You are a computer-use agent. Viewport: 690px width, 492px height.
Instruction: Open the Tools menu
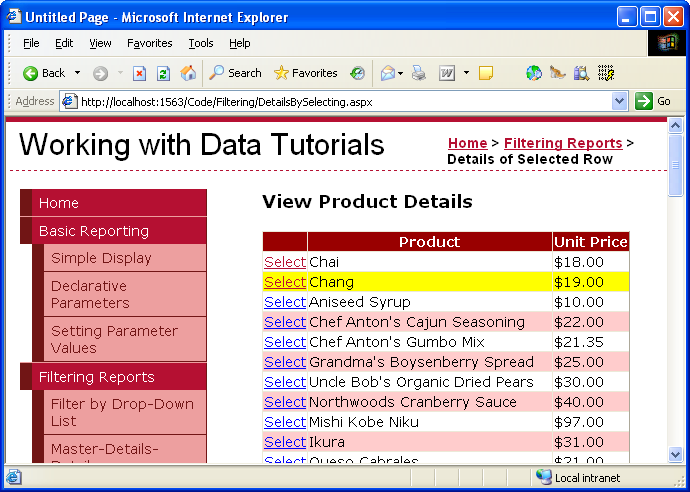point(201,43)
